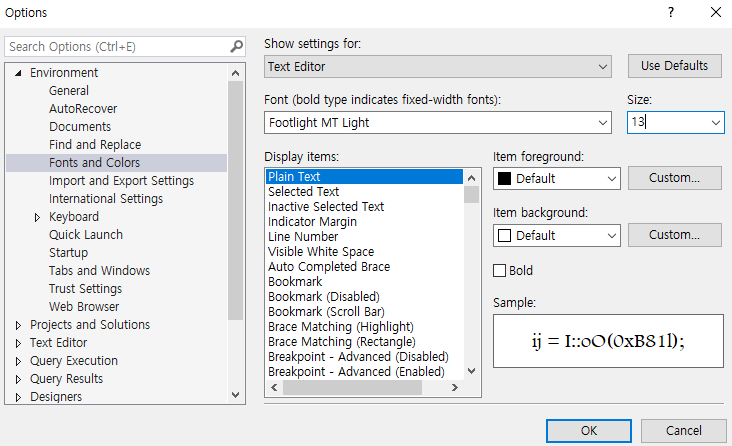Select Auto Completed Brace display item
The image size is (732, 446).
329,267
